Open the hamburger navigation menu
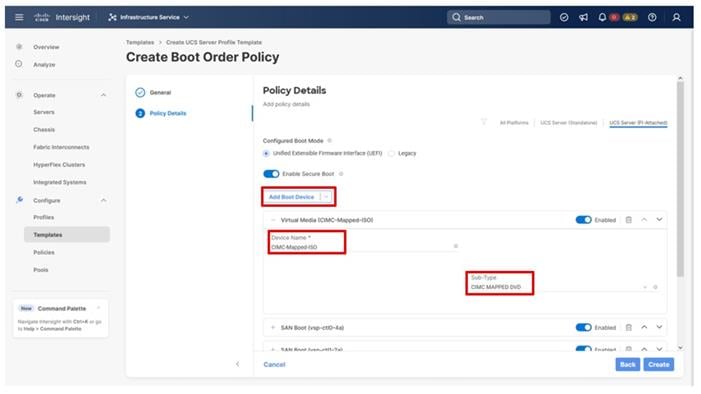The image size is (701, 394). pos(19,17)
